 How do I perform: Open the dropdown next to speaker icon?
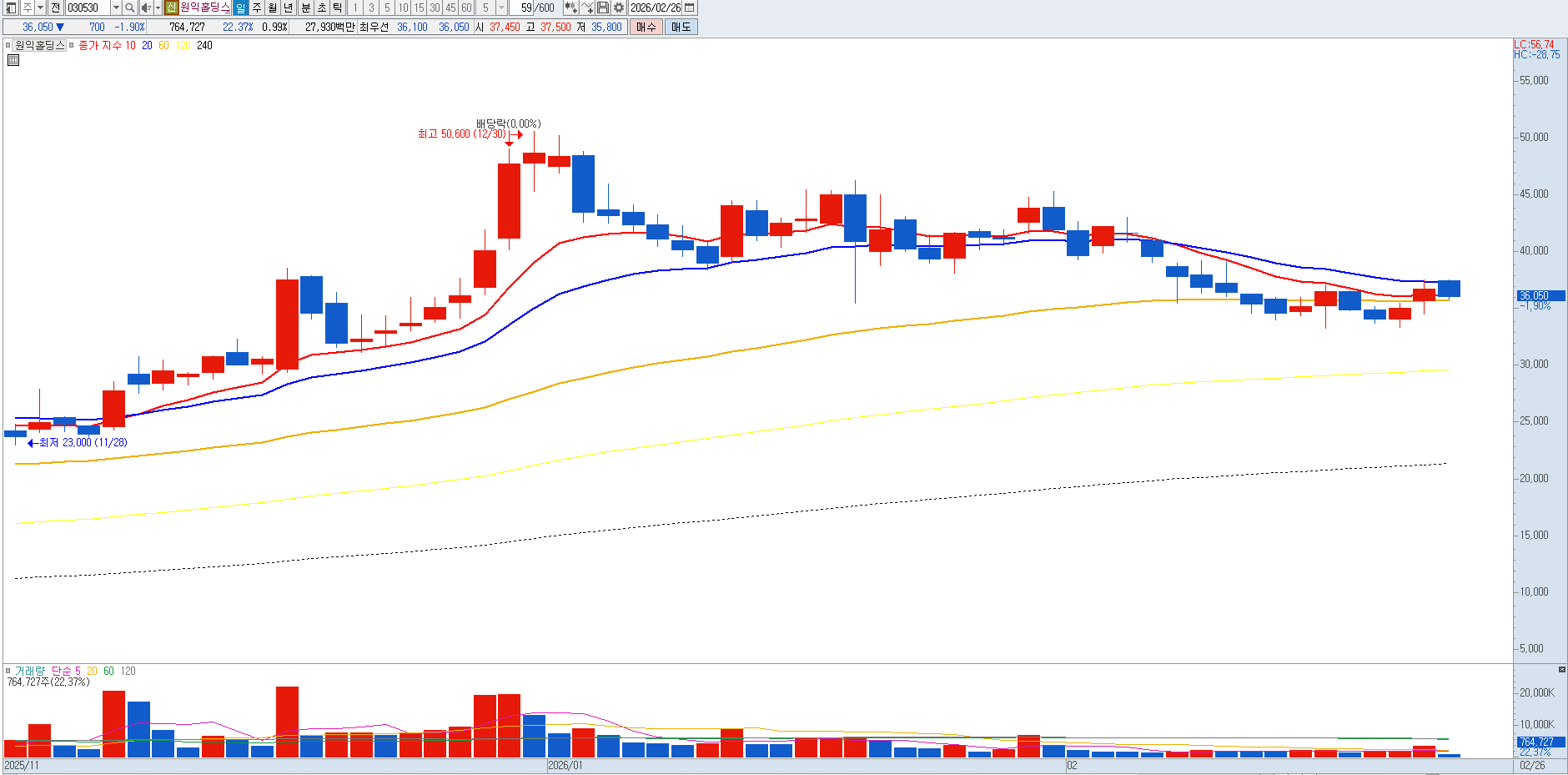point(158,8)
